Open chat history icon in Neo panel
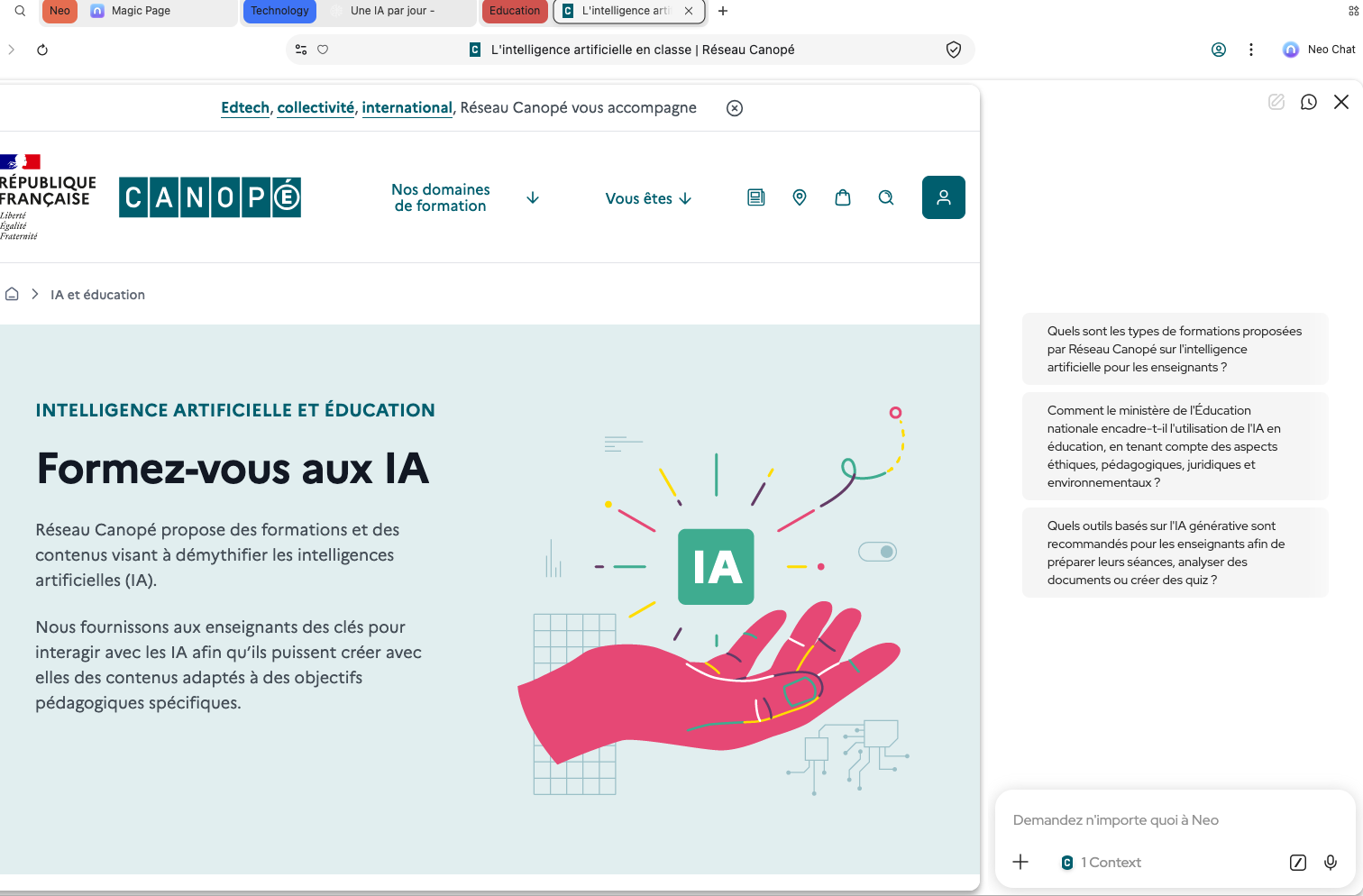Viewport: 1363px width, 896px height. click(1308, 102)
